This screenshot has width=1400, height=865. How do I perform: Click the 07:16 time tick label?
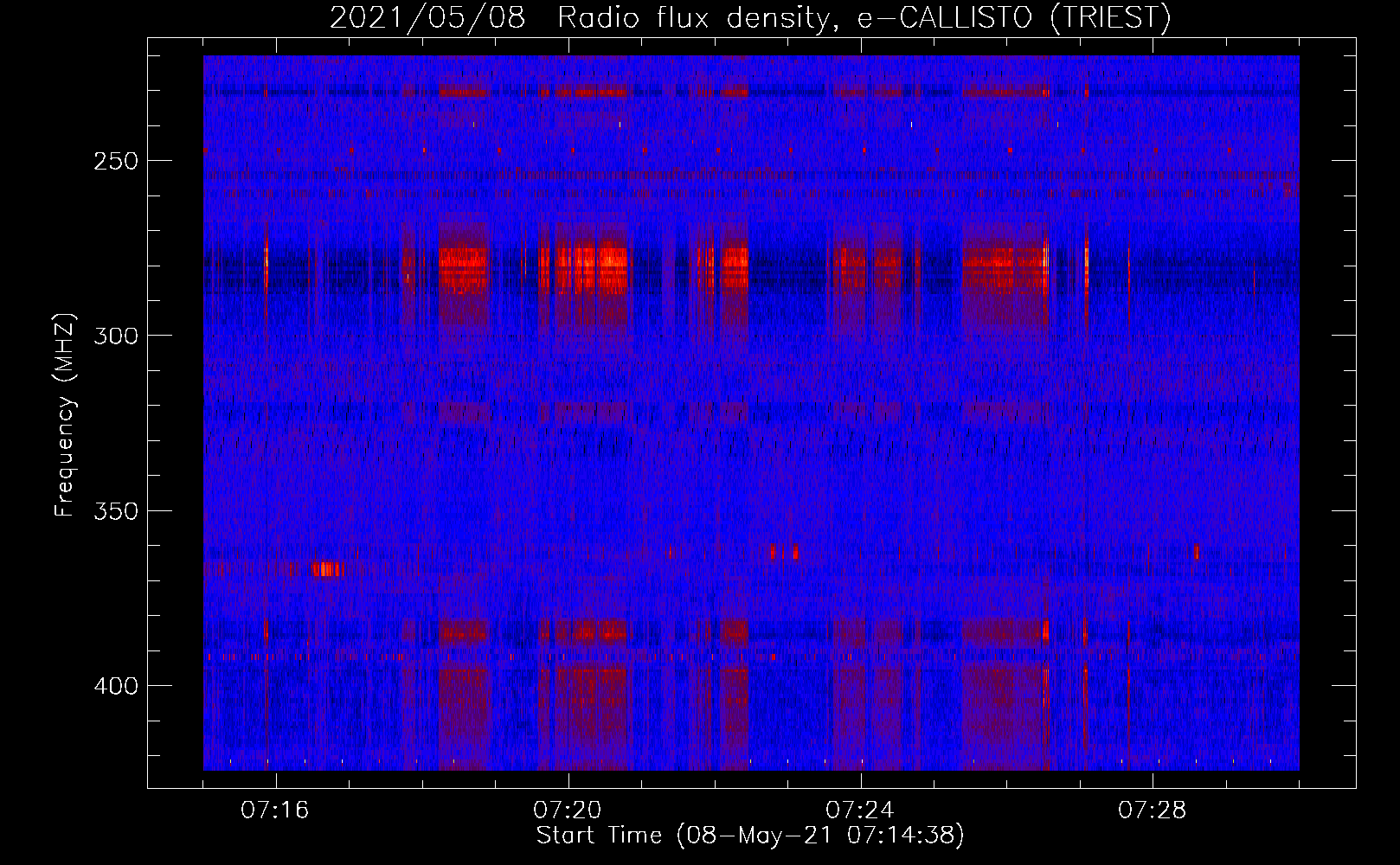(275, 811)
